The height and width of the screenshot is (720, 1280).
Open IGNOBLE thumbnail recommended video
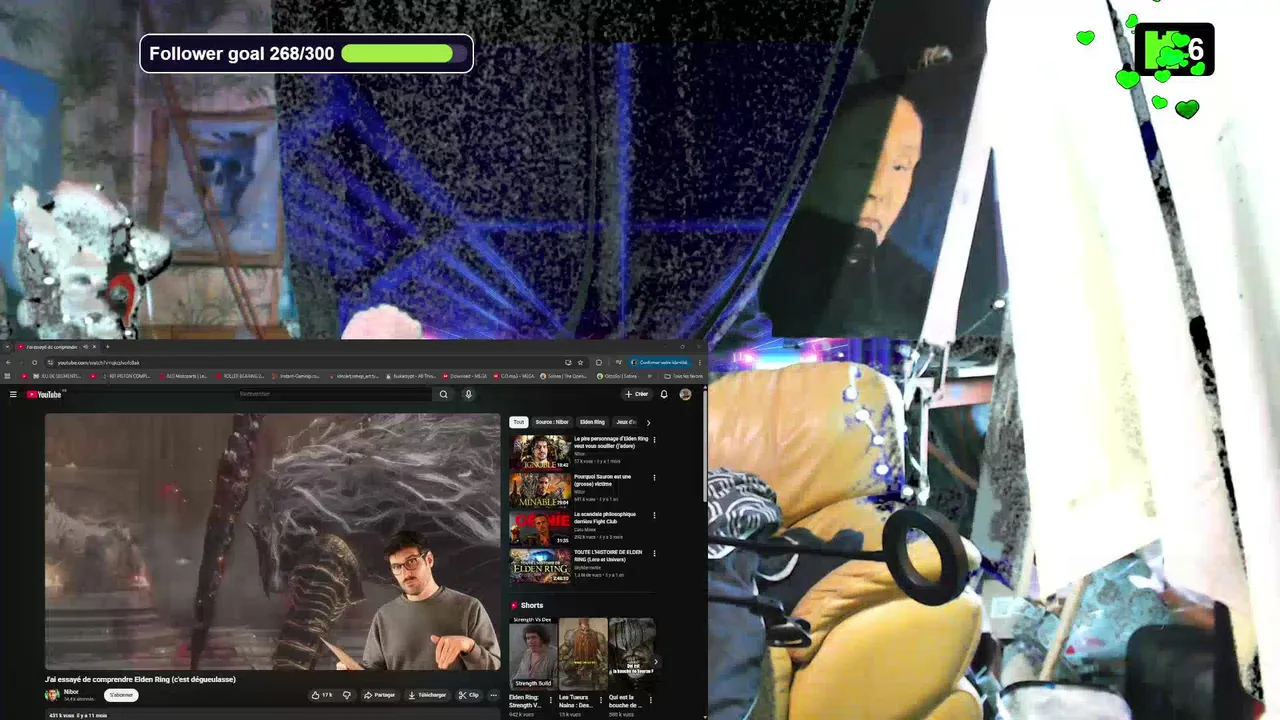[540, 452]
